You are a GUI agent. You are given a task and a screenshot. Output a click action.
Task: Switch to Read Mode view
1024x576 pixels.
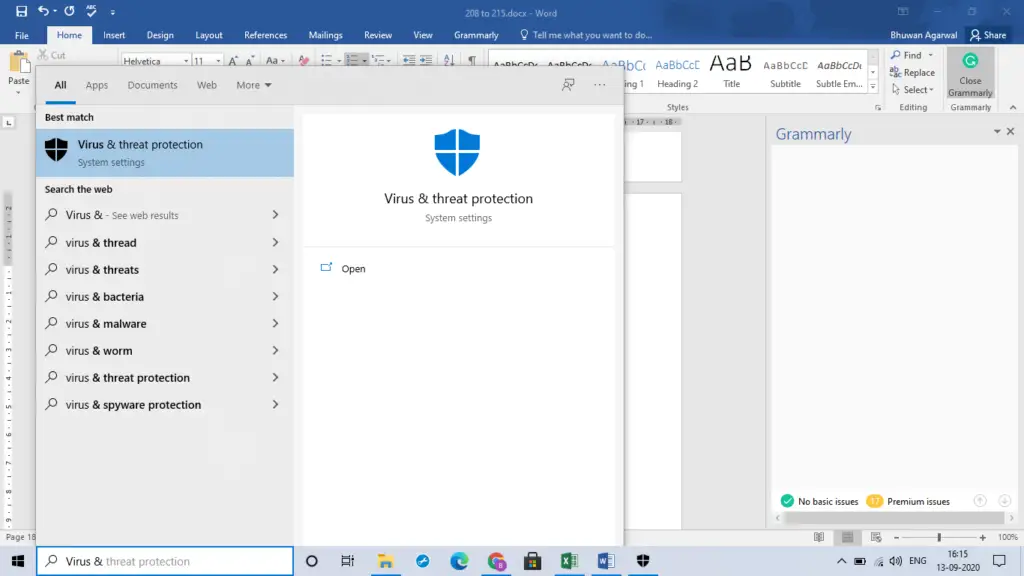click(x=819, y=537)
